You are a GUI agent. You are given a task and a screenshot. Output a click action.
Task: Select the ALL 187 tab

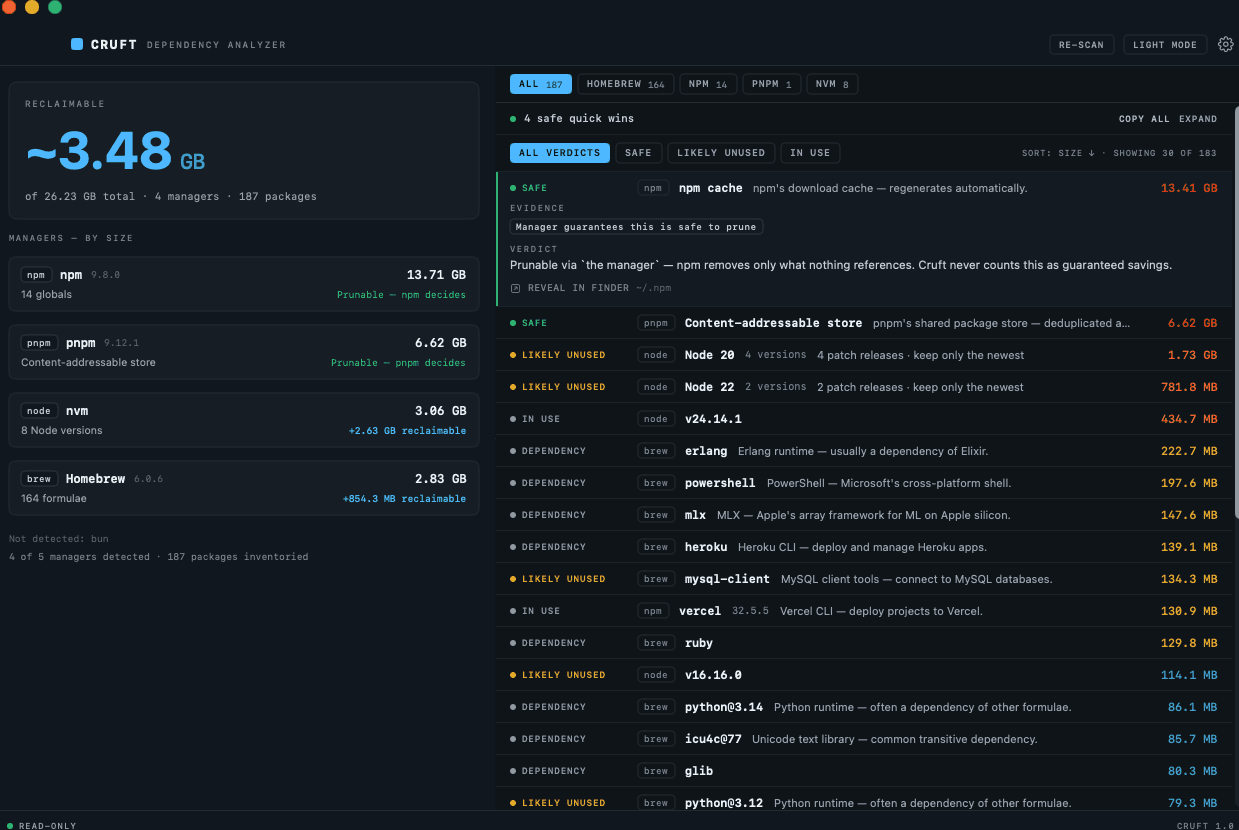click(540, 85)
